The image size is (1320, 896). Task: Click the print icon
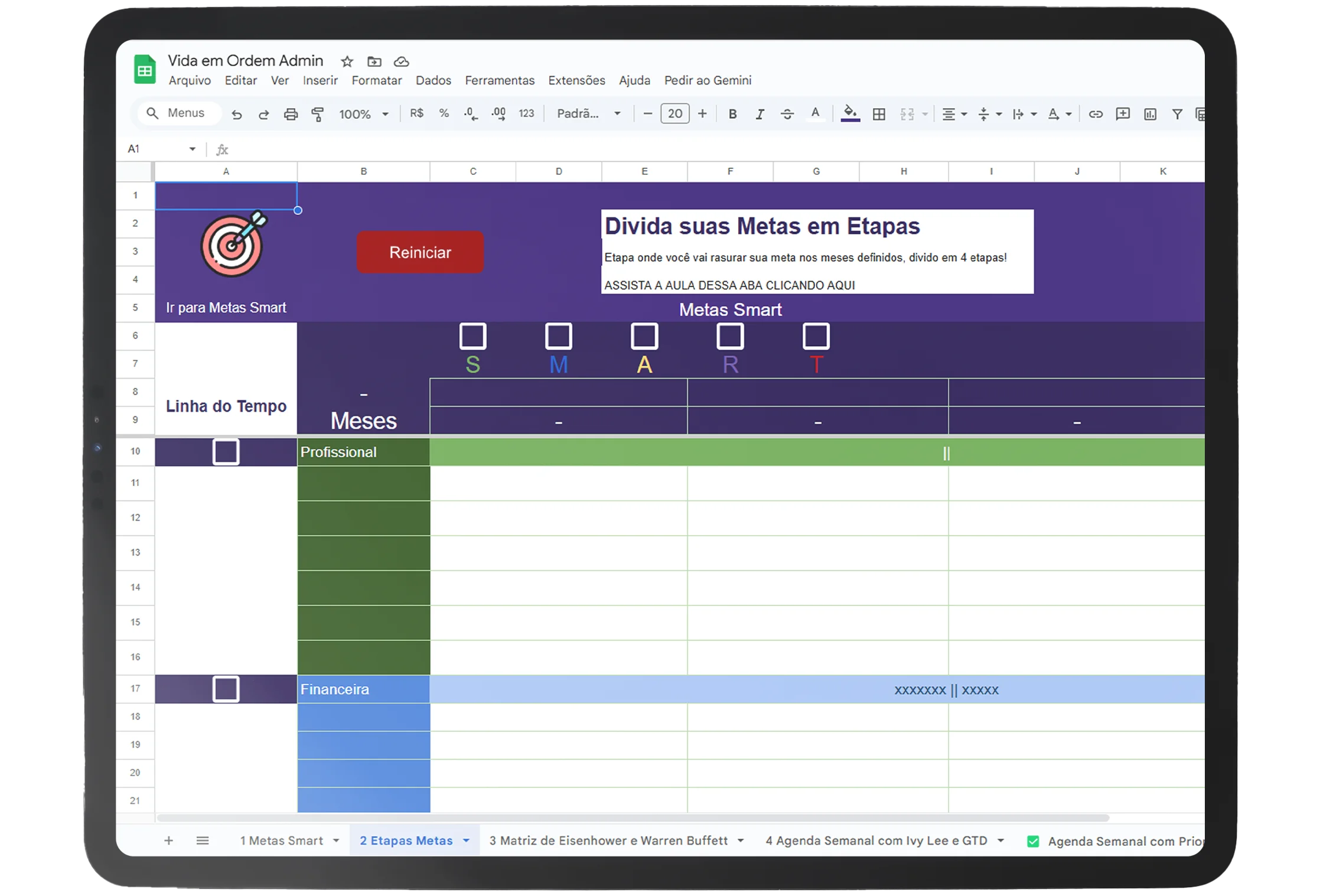pos(291,115)
